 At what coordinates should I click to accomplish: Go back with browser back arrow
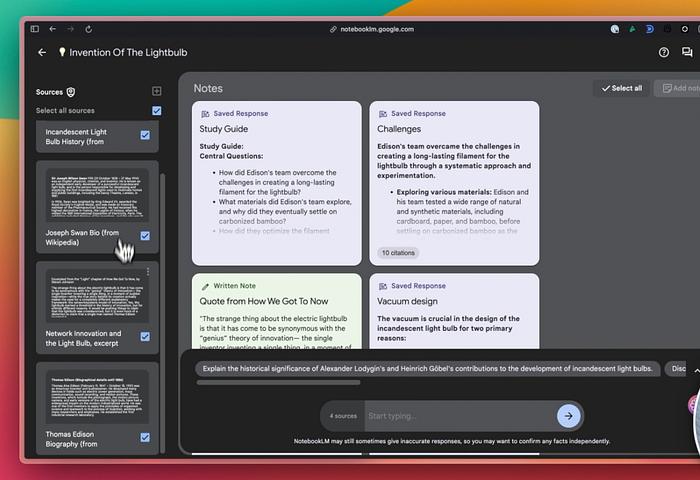(x=53, y=29)
